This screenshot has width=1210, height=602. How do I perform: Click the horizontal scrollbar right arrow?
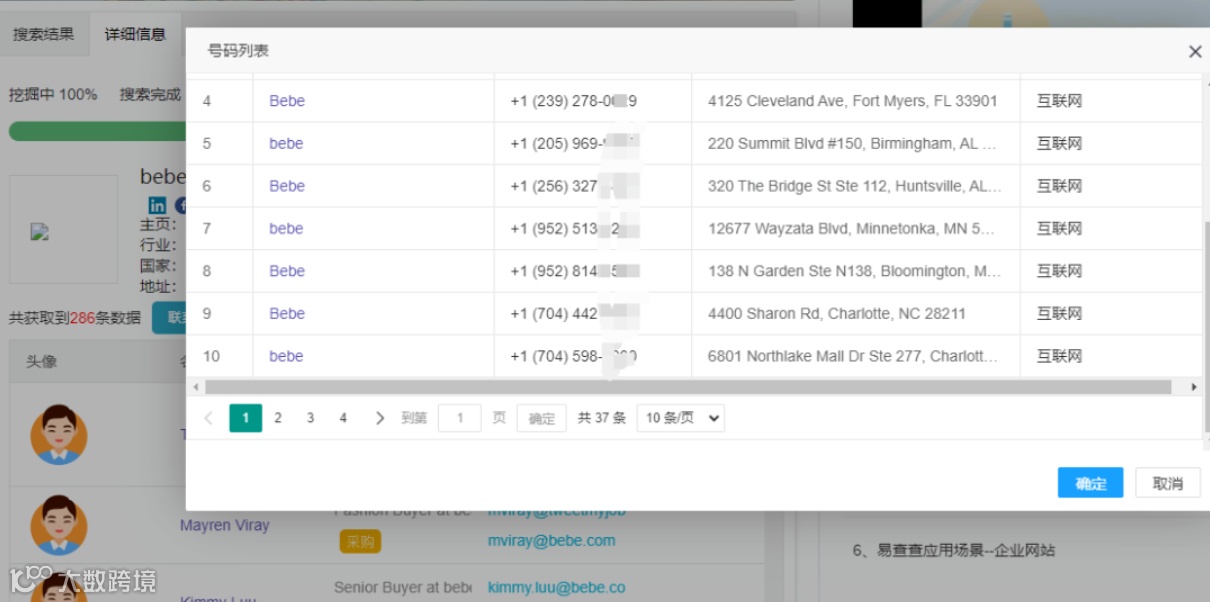[1193, 387]
